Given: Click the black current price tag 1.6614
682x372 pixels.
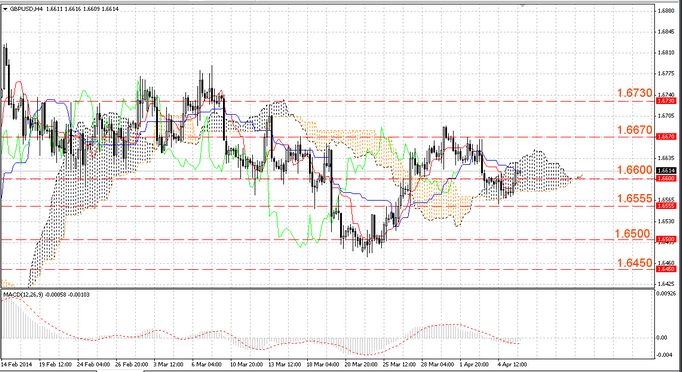Looking at the screenshot, I should pyautogui.click(x=665, y=171).
